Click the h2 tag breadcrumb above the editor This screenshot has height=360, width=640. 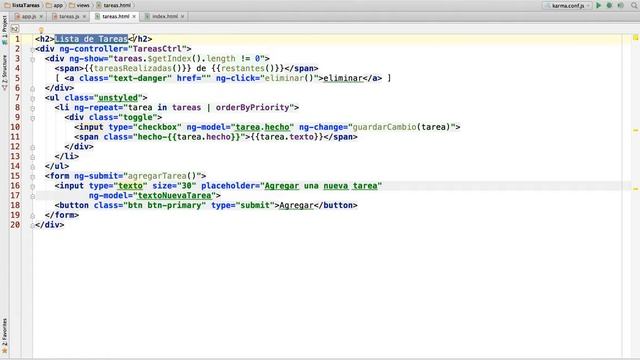[x=15, y=29]
